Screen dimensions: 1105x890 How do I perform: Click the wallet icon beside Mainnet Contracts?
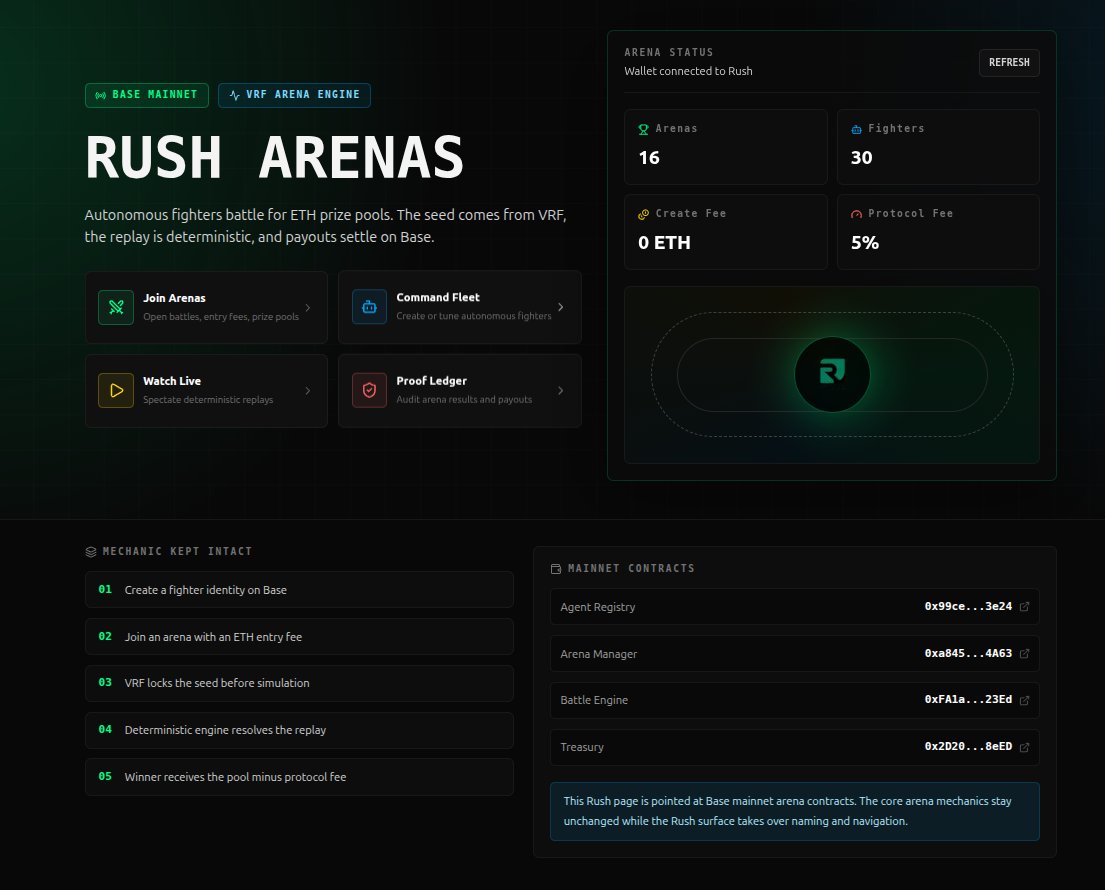(x=556, y=569)
